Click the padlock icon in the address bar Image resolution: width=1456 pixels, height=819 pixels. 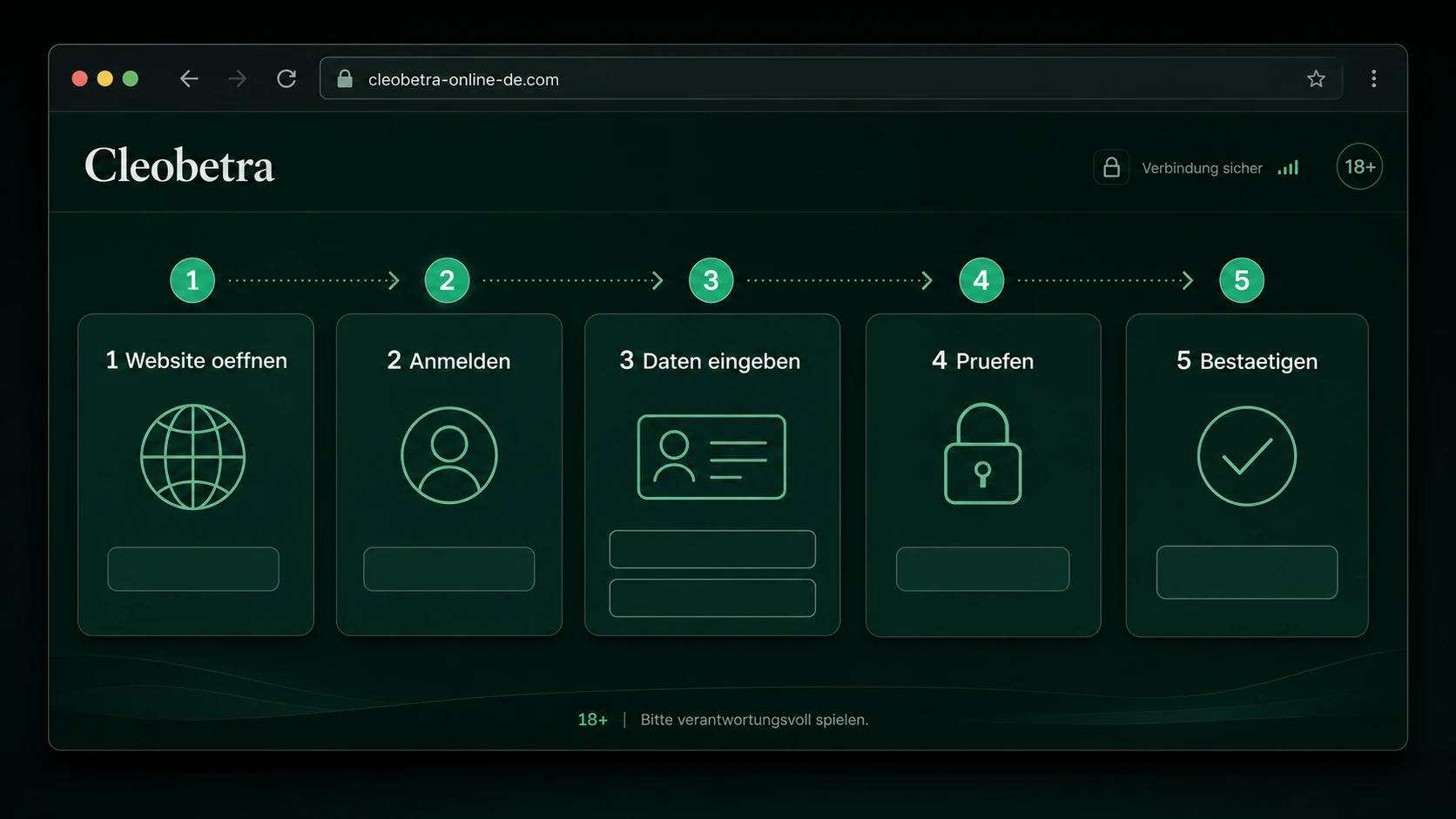click(345, 79)
